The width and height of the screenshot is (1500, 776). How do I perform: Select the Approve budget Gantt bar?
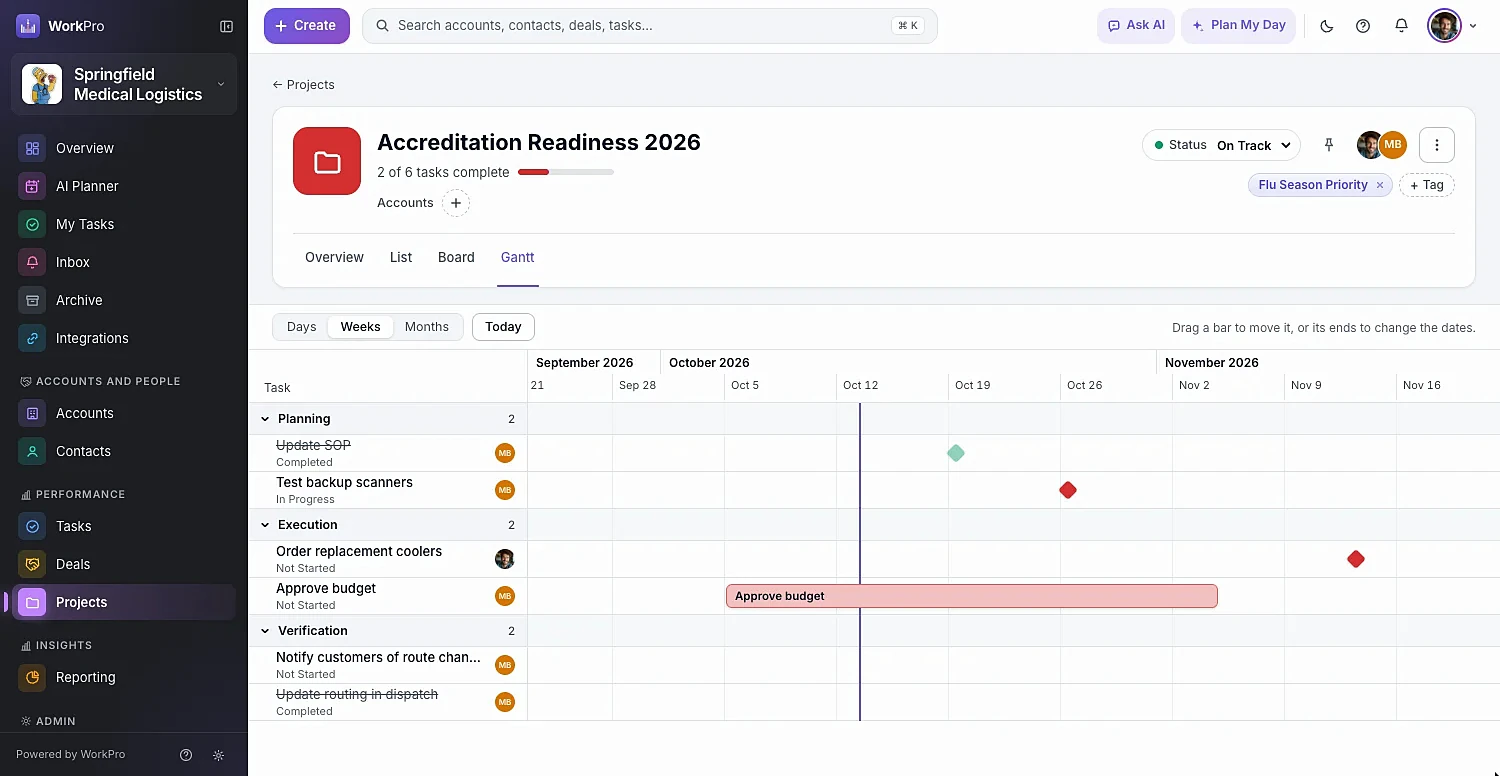972,596
